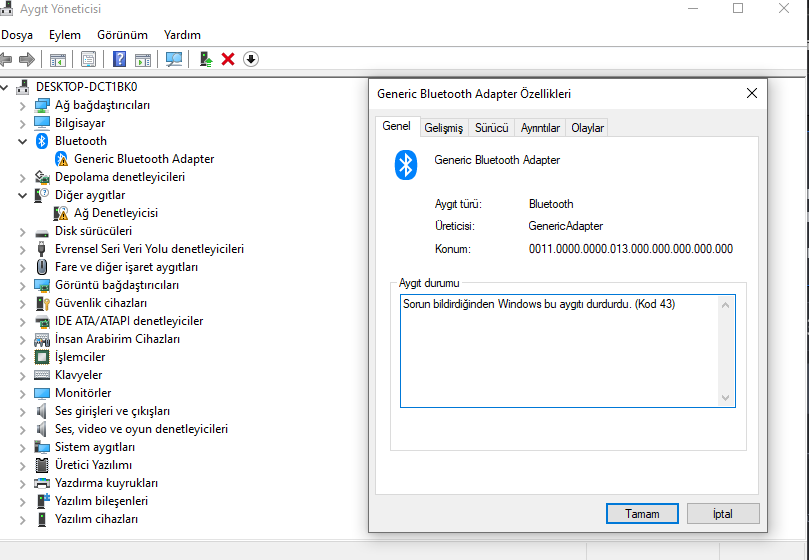Click the Tamam button
The height and width of the screenshot is (560, 809).
642,514
